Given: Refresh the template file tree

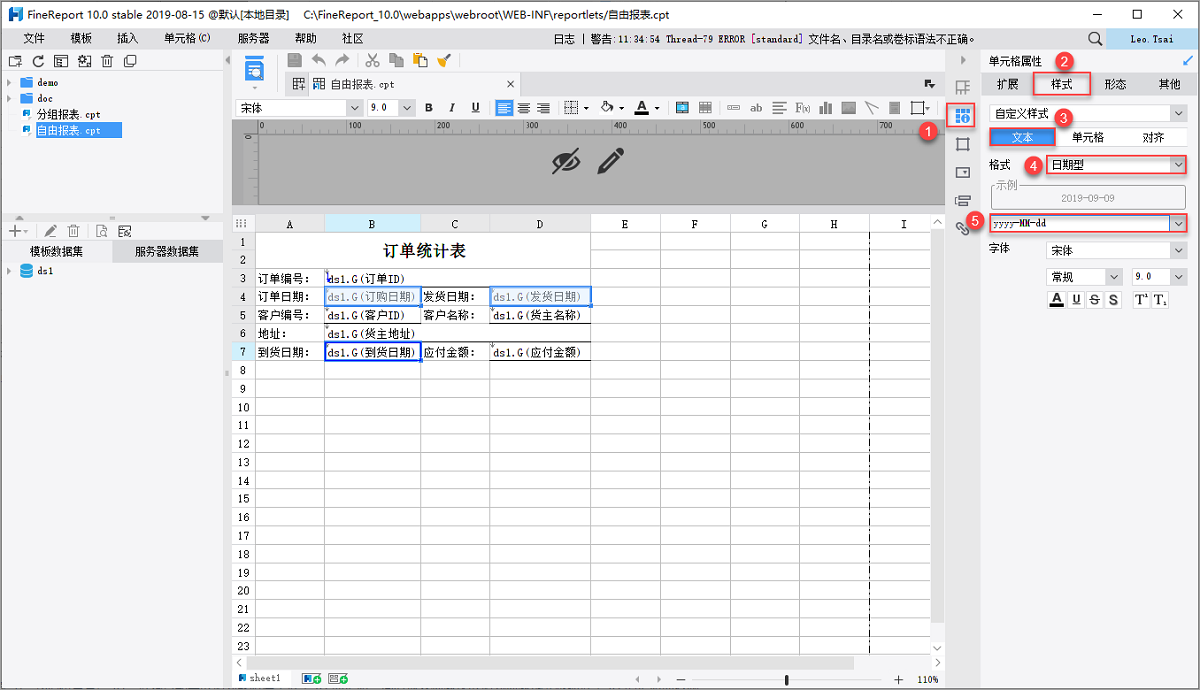Looking at the screenshot, I should coord(39,61).
